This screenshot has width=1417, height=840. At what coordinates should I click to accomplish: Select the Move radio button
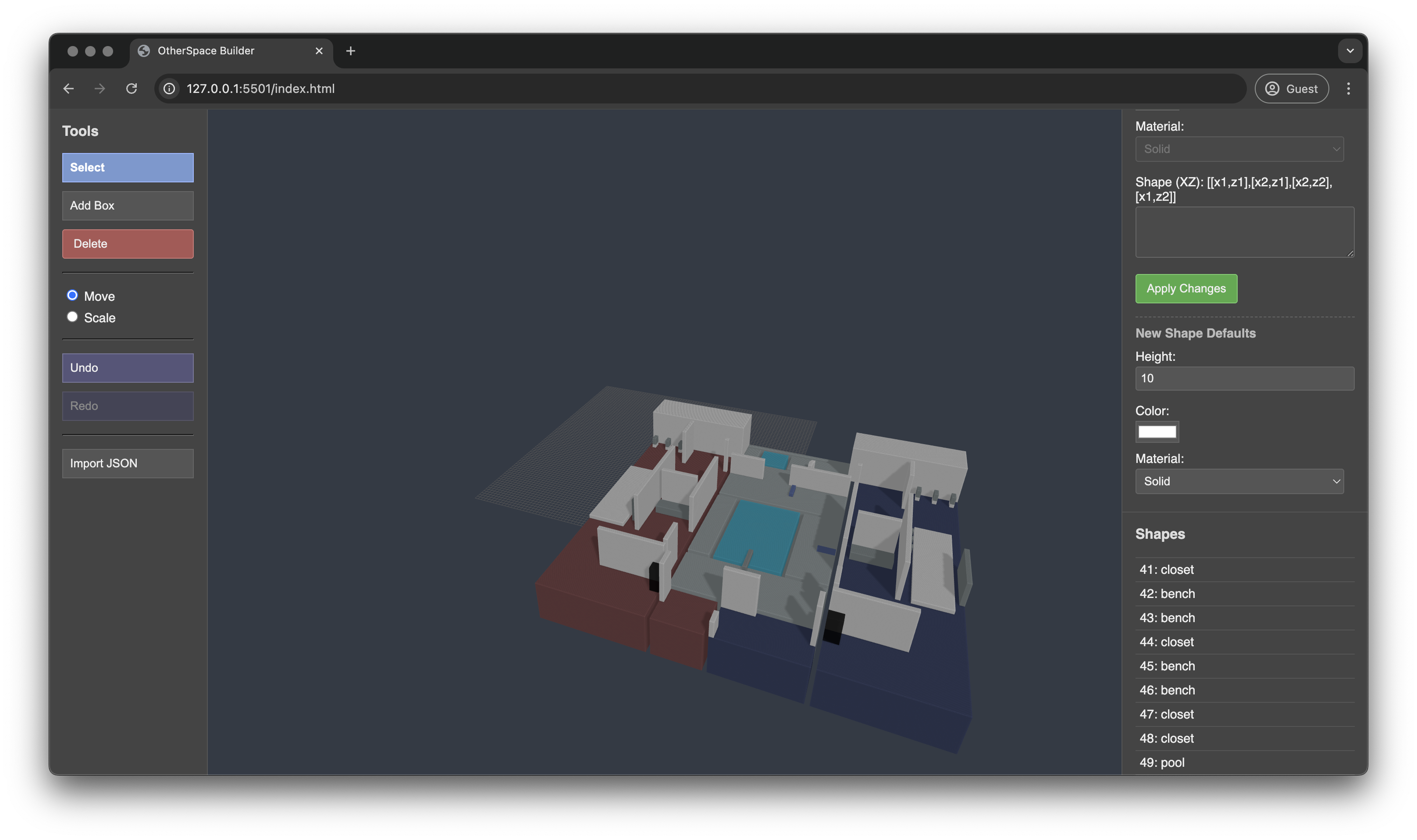coord(72,295)
